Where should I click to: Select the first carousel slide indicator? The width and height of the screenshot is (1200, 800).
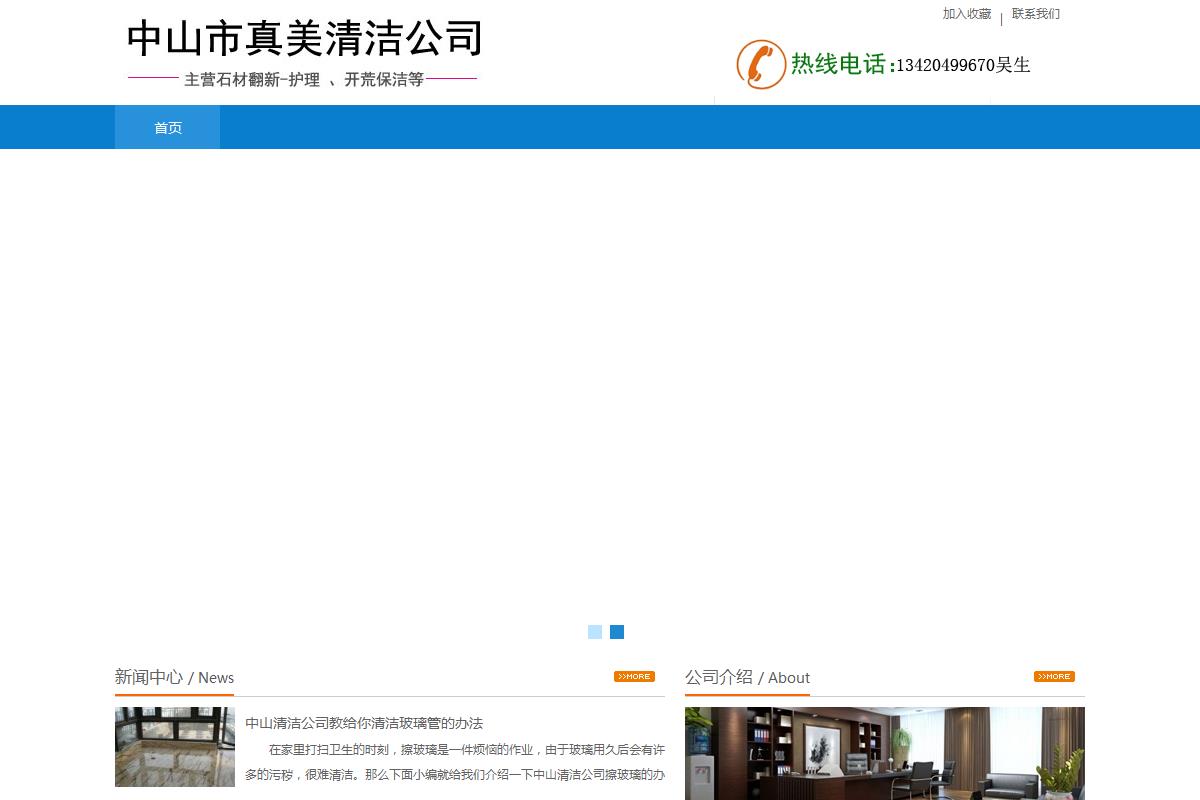(595, 632)
